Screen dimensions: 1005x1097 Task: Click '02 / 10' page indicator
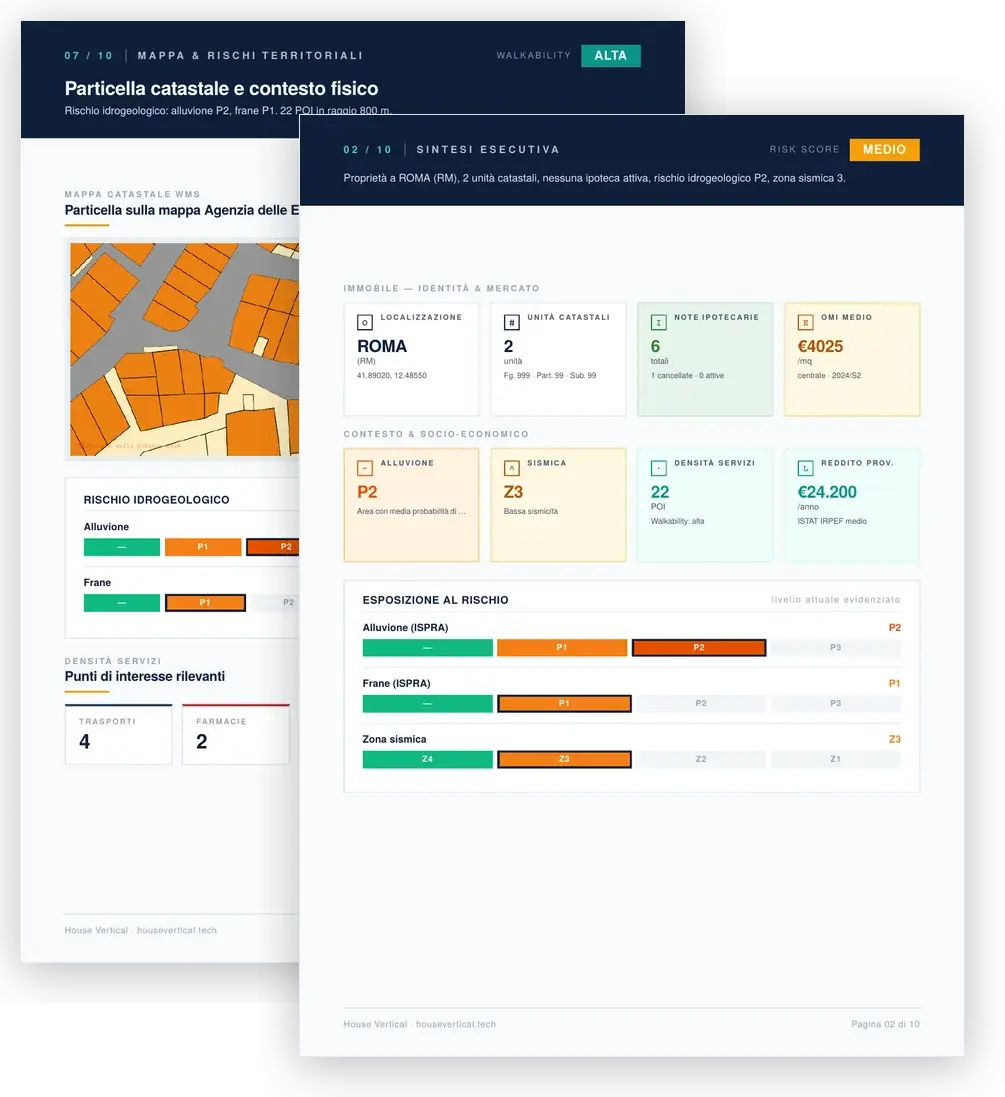(x=367, y=150)
